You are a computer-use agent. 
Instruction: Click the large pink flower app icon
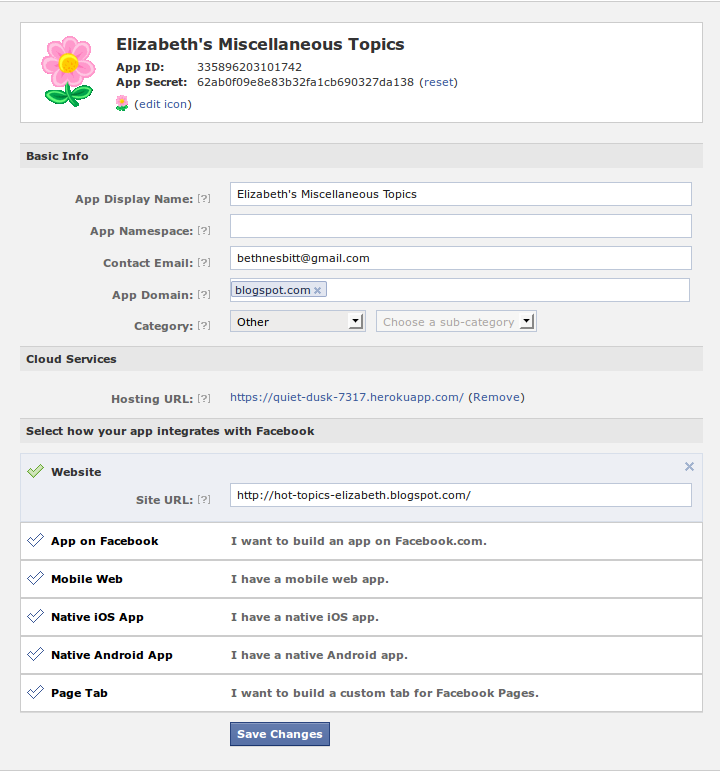tap(68, 71)
